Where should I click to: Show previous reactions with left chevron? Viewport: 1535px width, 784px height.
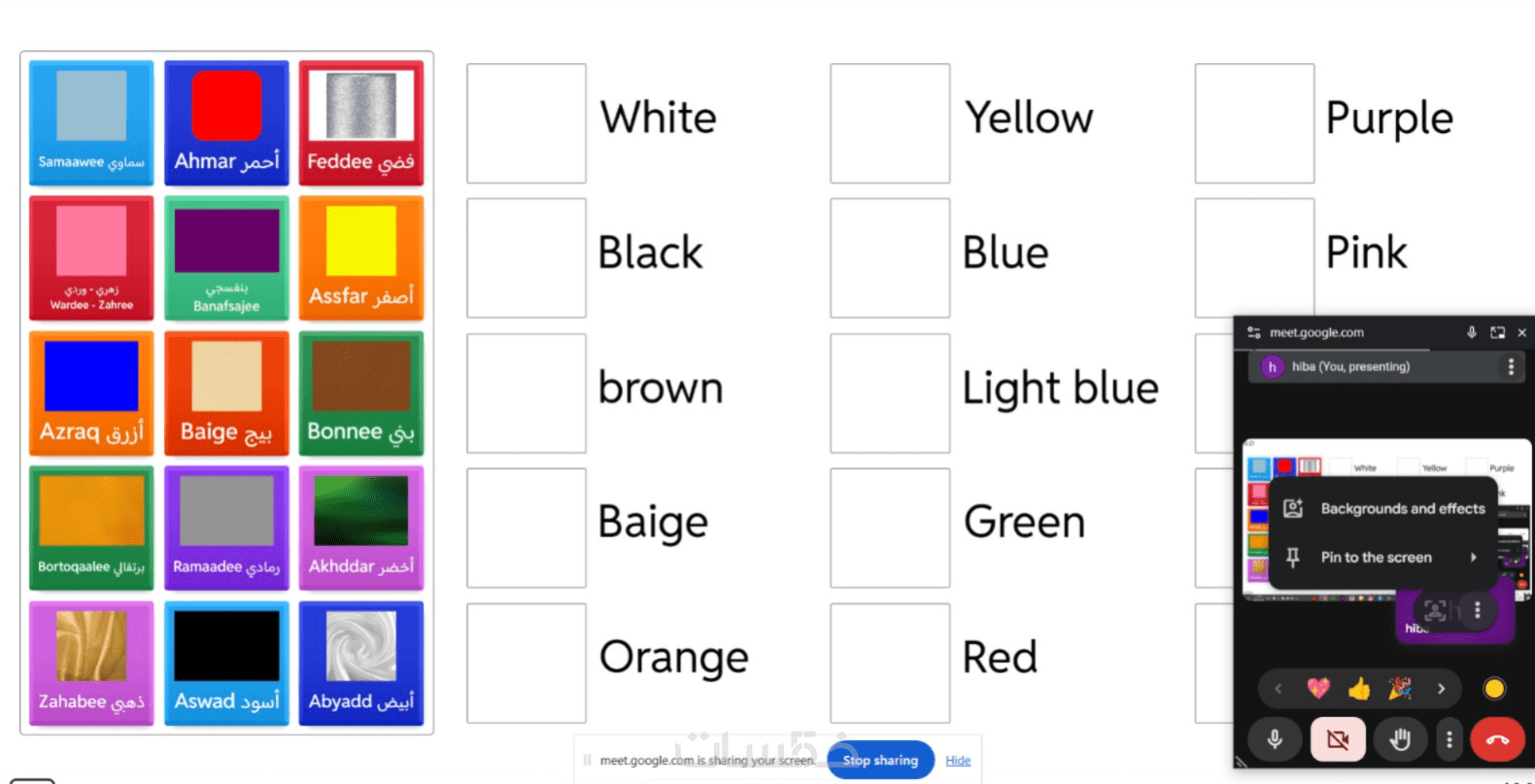1279,689
